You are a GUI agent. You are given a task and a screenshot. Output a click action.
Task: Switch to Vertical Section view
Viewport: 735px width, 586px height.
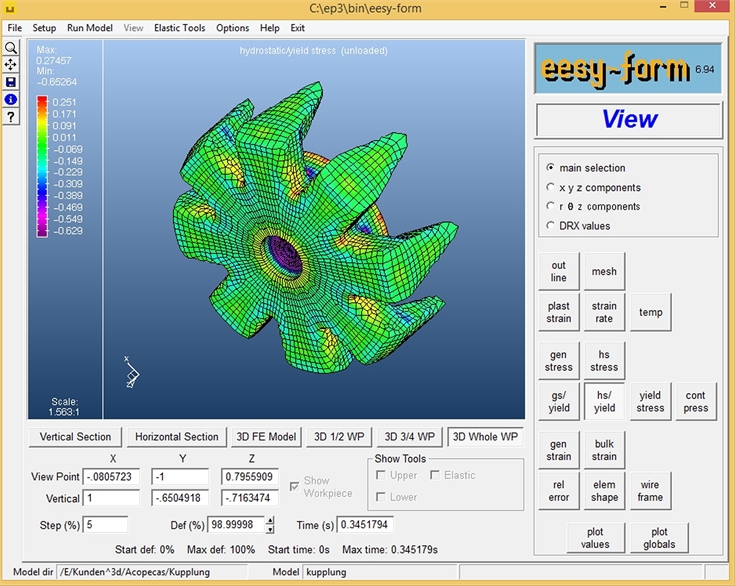(76, 437)
